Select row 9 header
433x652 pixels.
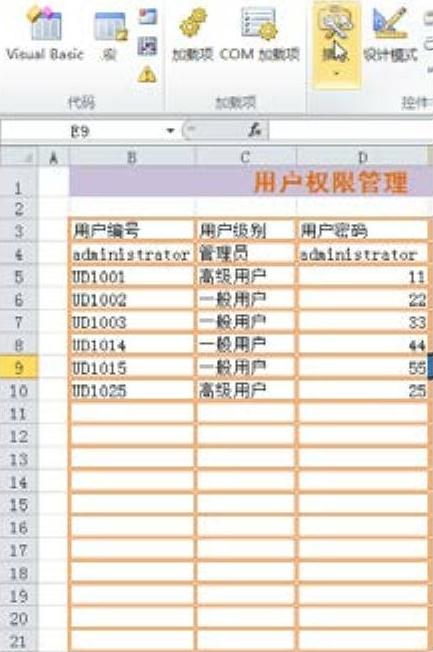point(19,368)
